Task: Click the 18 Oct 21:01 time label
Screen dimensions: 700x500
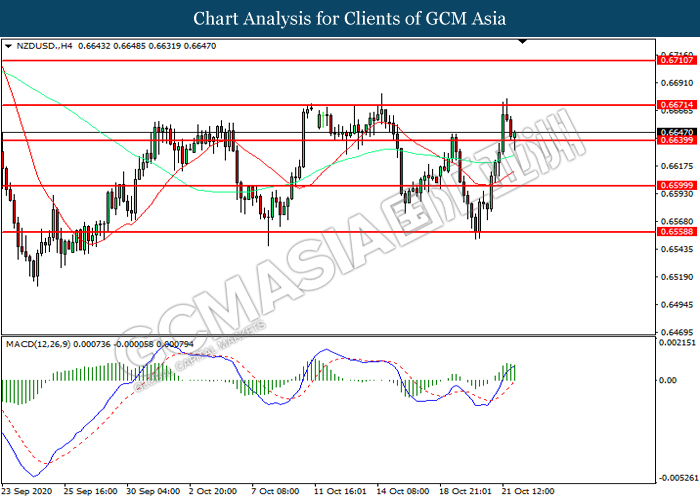Action: (466, 492)
